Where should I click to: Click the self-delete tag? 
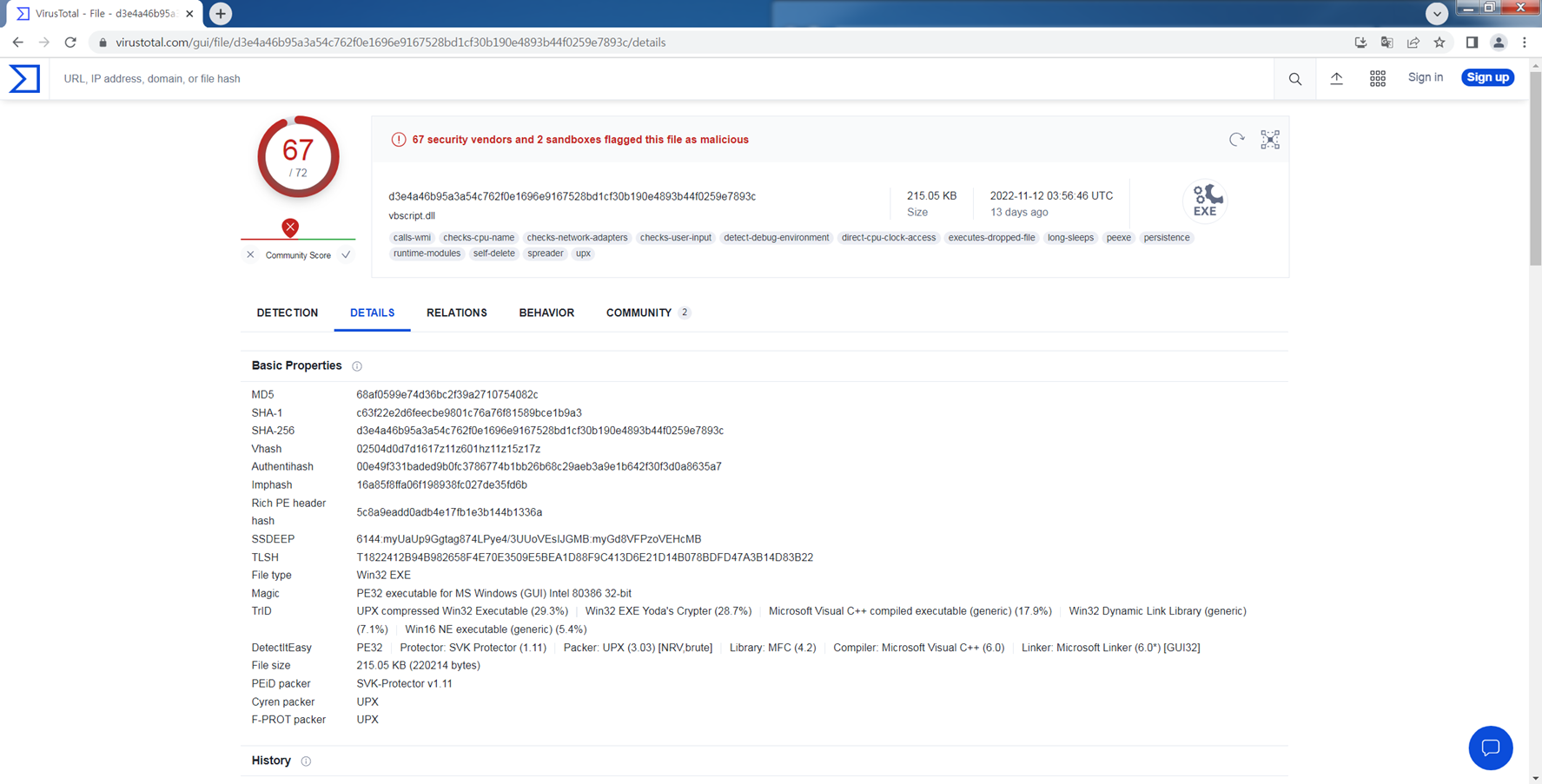click(x=494, y=254)
